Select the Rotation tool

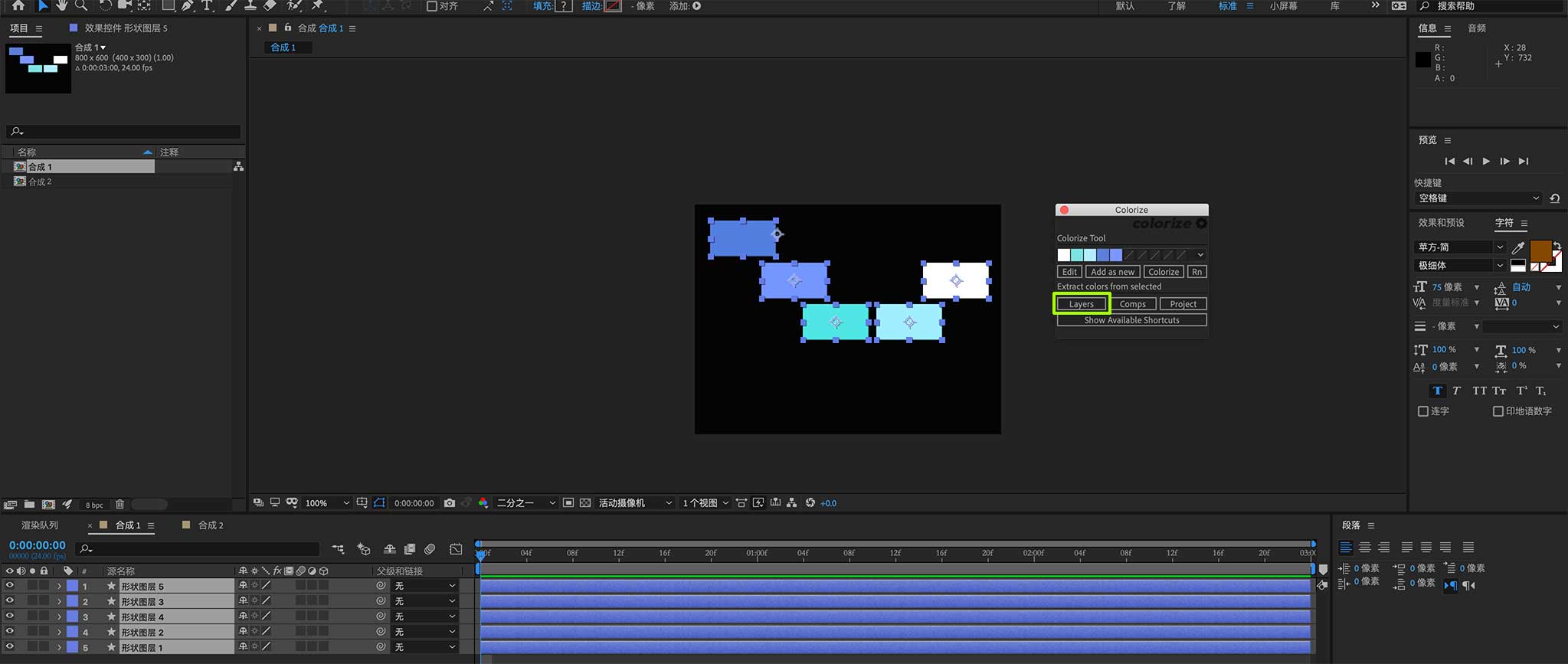(105, 5)
